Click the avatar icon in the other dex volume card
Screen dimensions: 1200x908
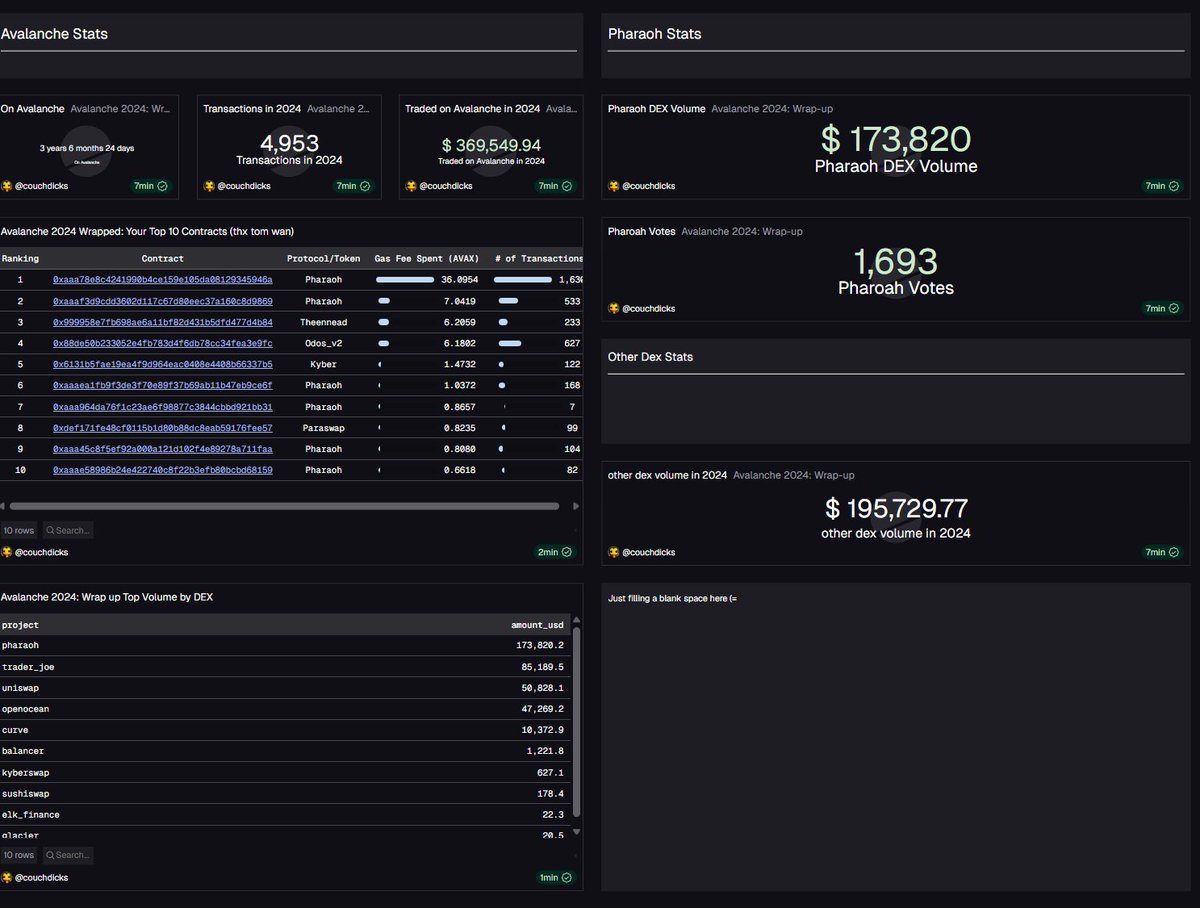click(x=614, y=552)
